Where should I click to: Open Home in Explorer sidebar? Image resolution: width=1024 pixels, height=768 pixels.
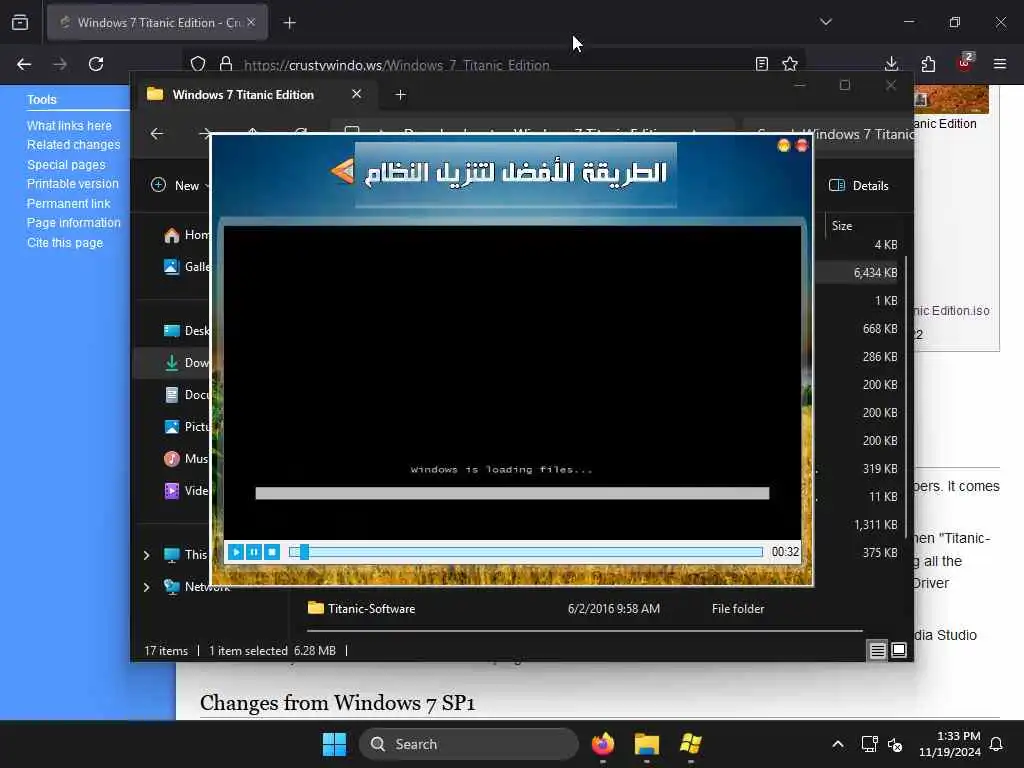point(187,235)
